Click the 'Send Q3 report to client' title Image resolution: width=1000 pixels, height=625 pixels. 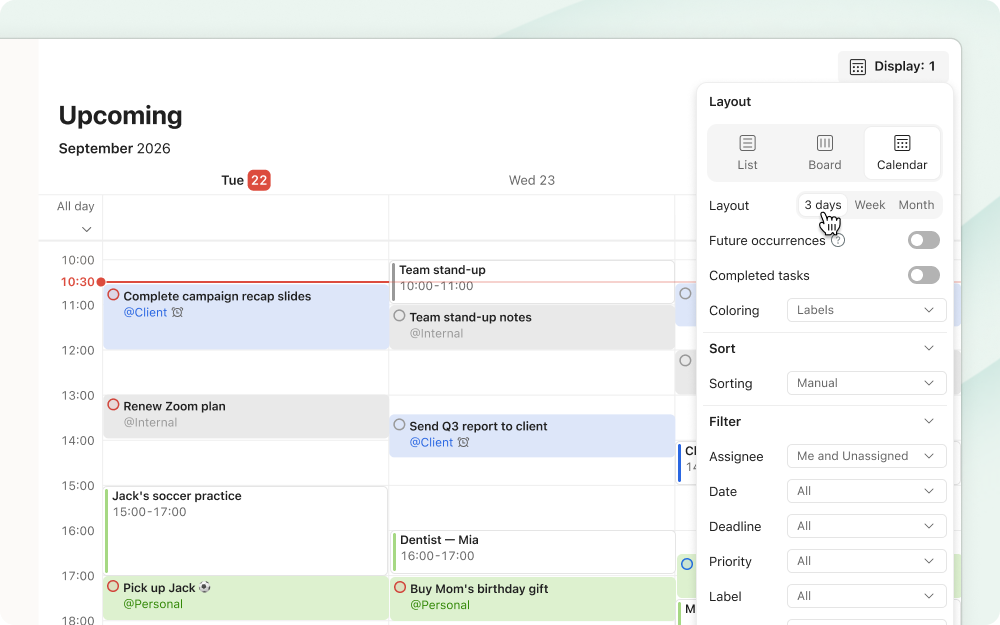(478, 426)
